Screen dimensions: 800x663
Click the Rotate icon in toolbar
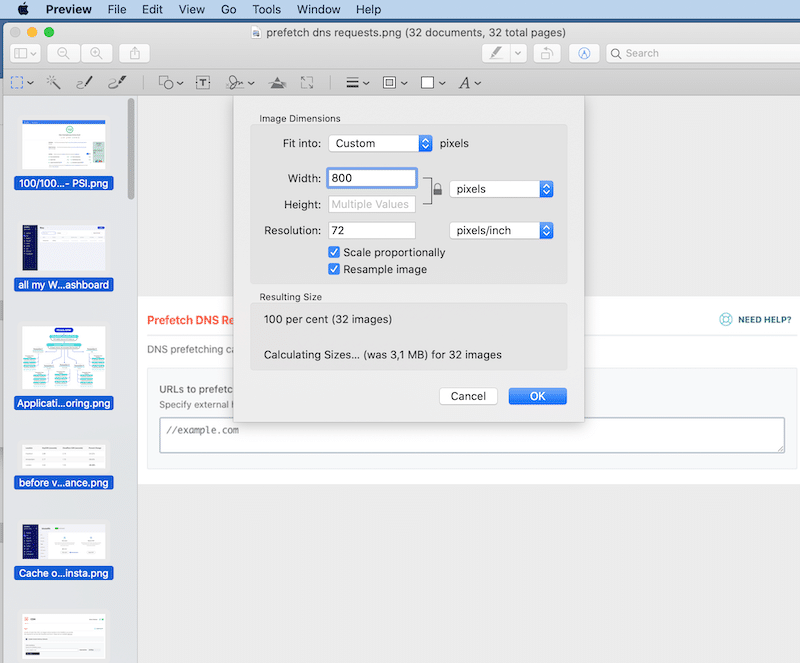[547, 53]
